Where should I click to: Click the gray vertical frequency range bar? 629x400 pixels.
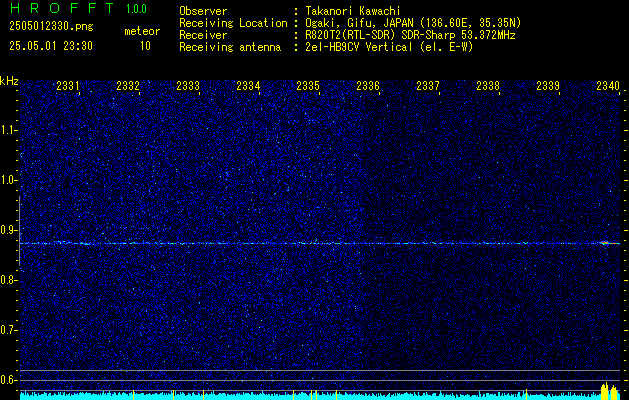19,231
